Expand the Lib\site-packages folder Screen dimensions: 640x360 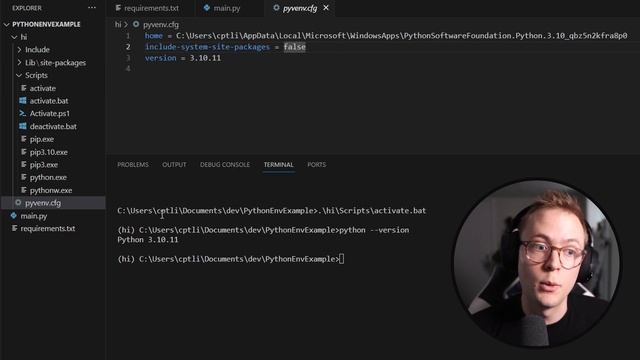pos(19,62)
